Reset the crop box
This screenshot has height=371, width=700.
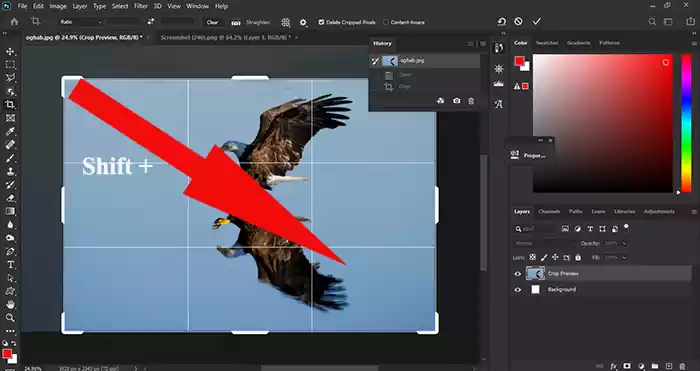point(502,21)
